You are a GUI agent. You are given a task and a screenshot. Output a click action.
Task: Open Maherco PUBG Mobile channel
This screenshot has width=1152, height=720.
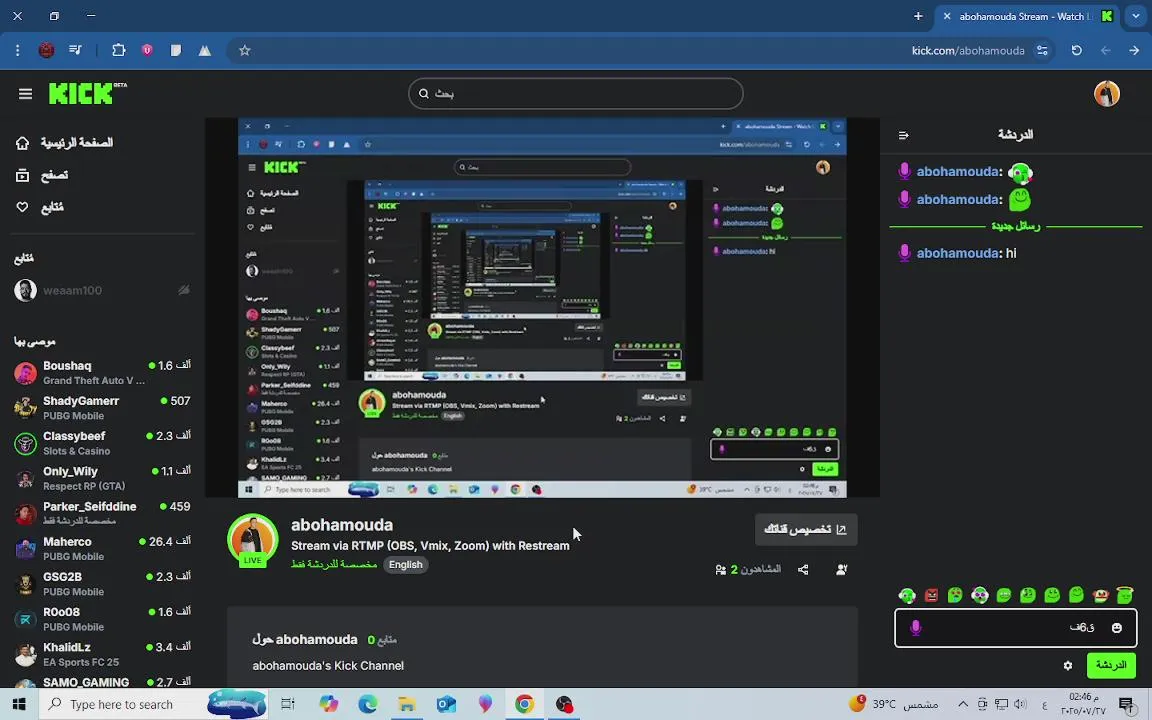tap(102, 549)
